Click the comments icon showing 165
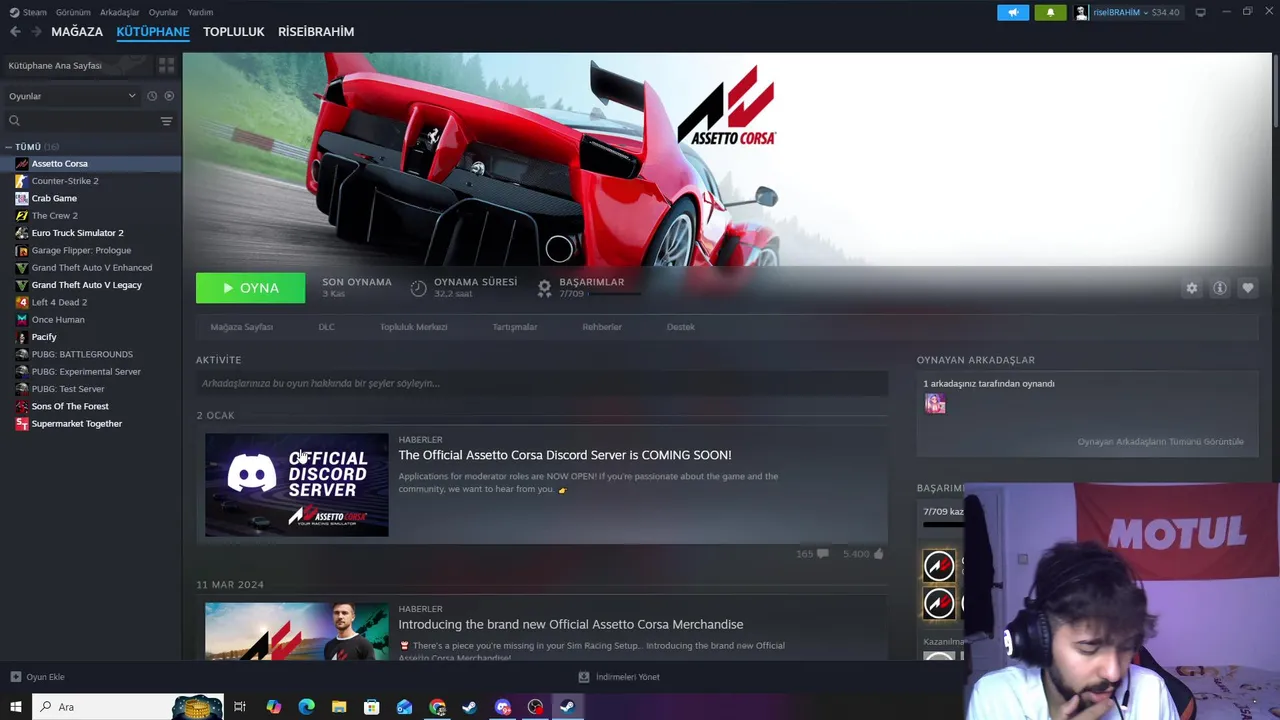The width and height of the screenshot is (1280, 720). pyautogui.click(x=822, y=554)
